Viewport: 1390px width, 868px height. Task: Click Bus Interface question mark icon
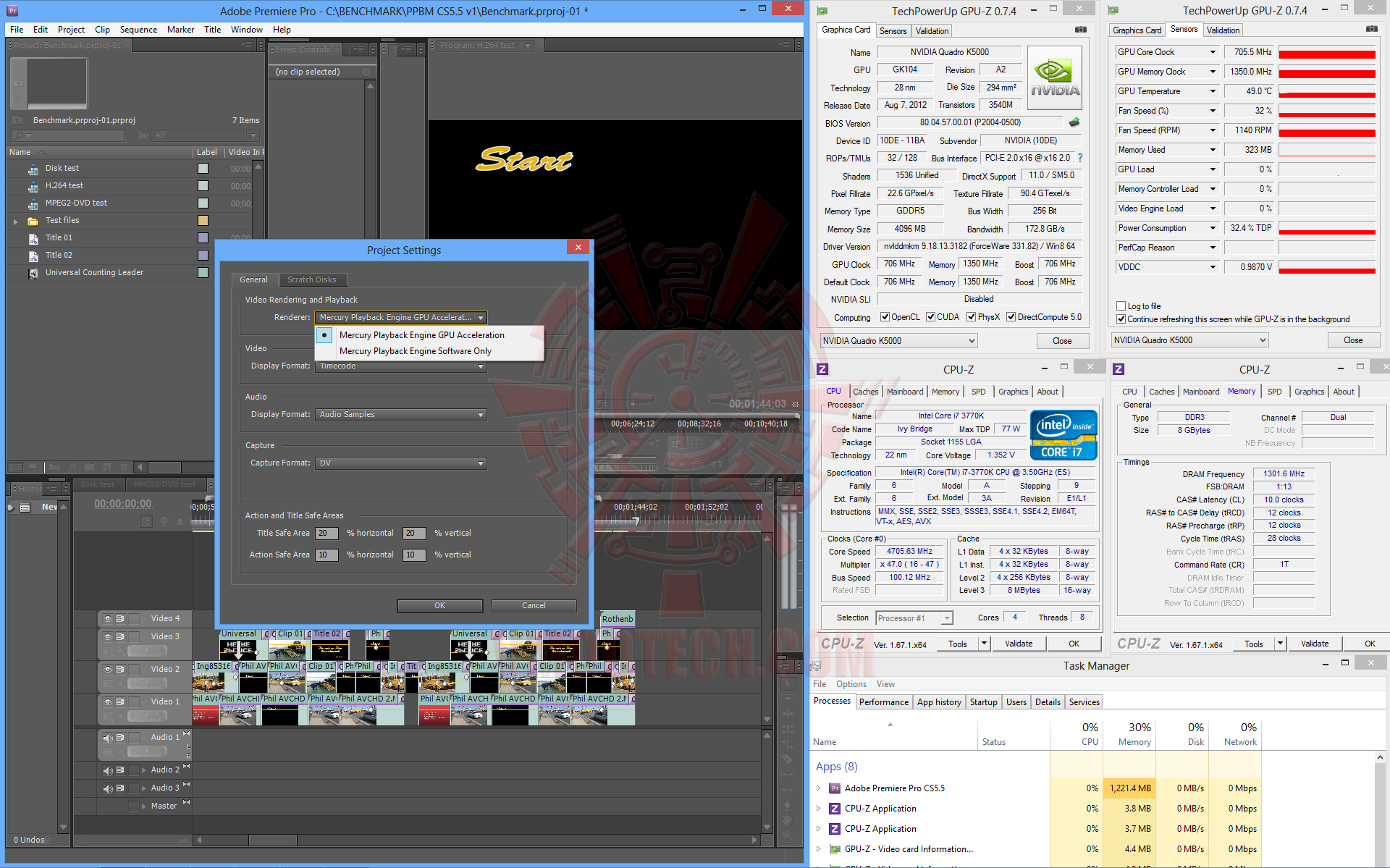point(1080,158)
